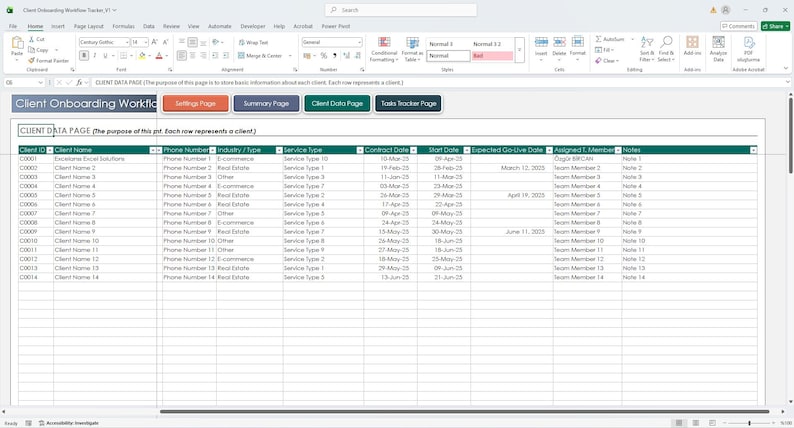794x428 pixels.
Task: Open the General number format dropdown
Action: click(360, 43)
